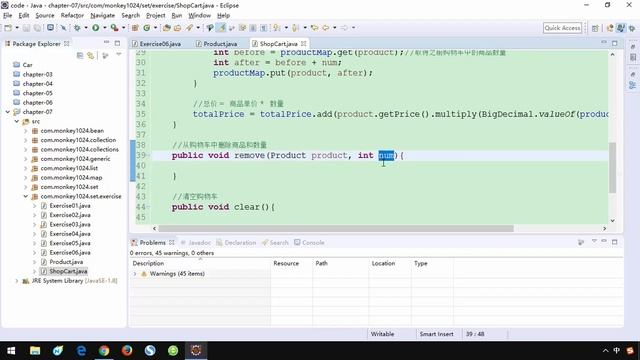Open the New file dropdown arrow

tap(17, 28)
